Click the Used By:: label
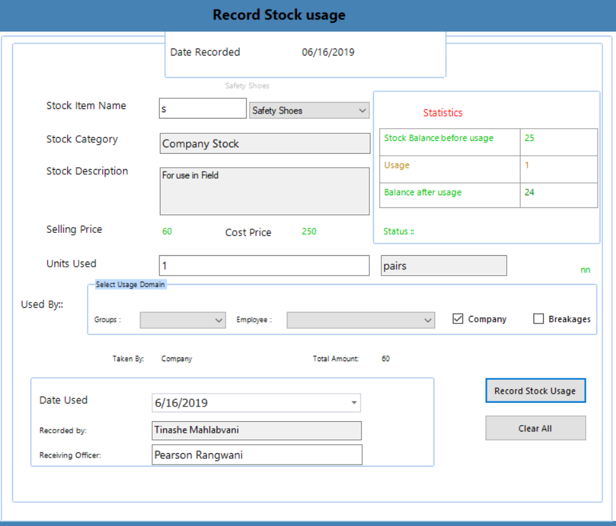 [42, 304]
